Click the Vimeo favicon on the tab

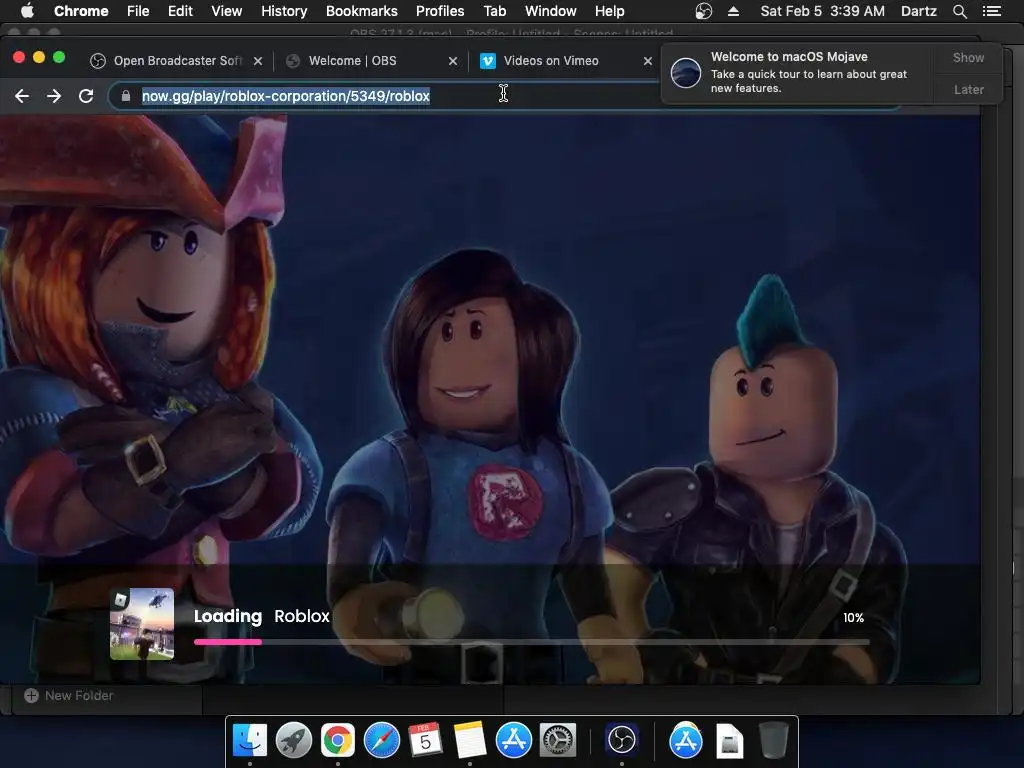pos(487,61)
